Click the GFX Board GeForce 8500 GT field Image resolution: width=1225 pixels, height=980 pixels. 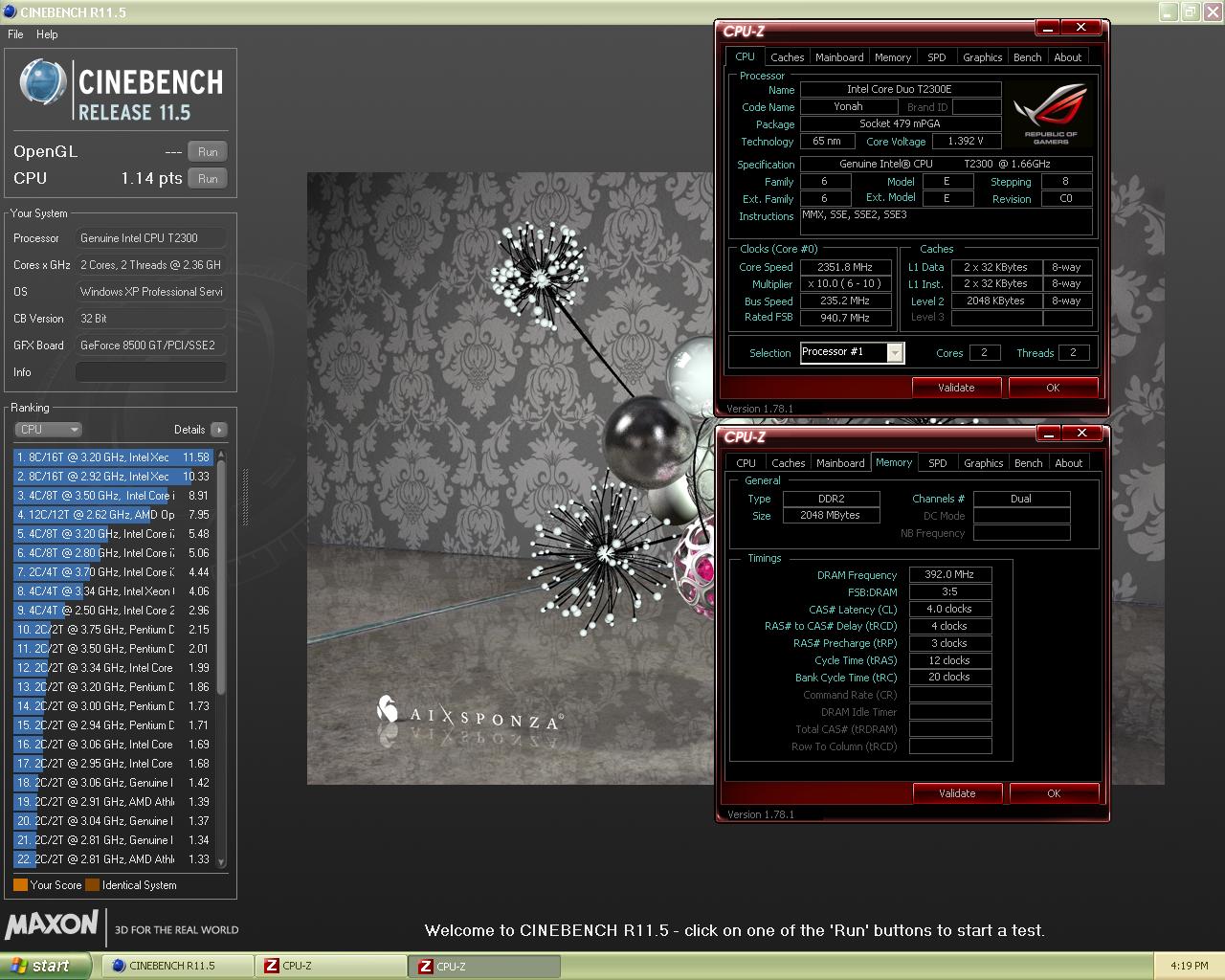click(x=150, y=345)
